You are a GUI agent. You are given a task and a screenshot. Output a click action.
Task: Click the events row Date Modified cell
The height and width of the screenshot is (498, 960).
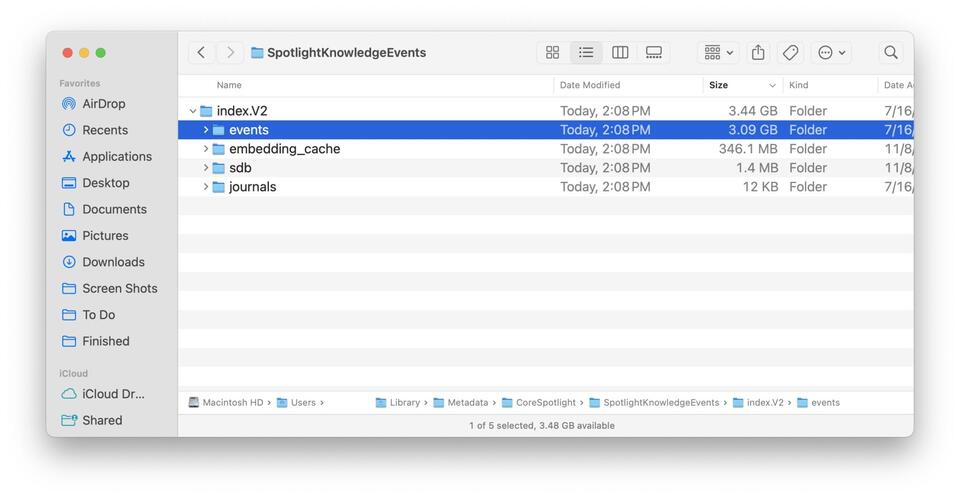click(x=605, y=130)
